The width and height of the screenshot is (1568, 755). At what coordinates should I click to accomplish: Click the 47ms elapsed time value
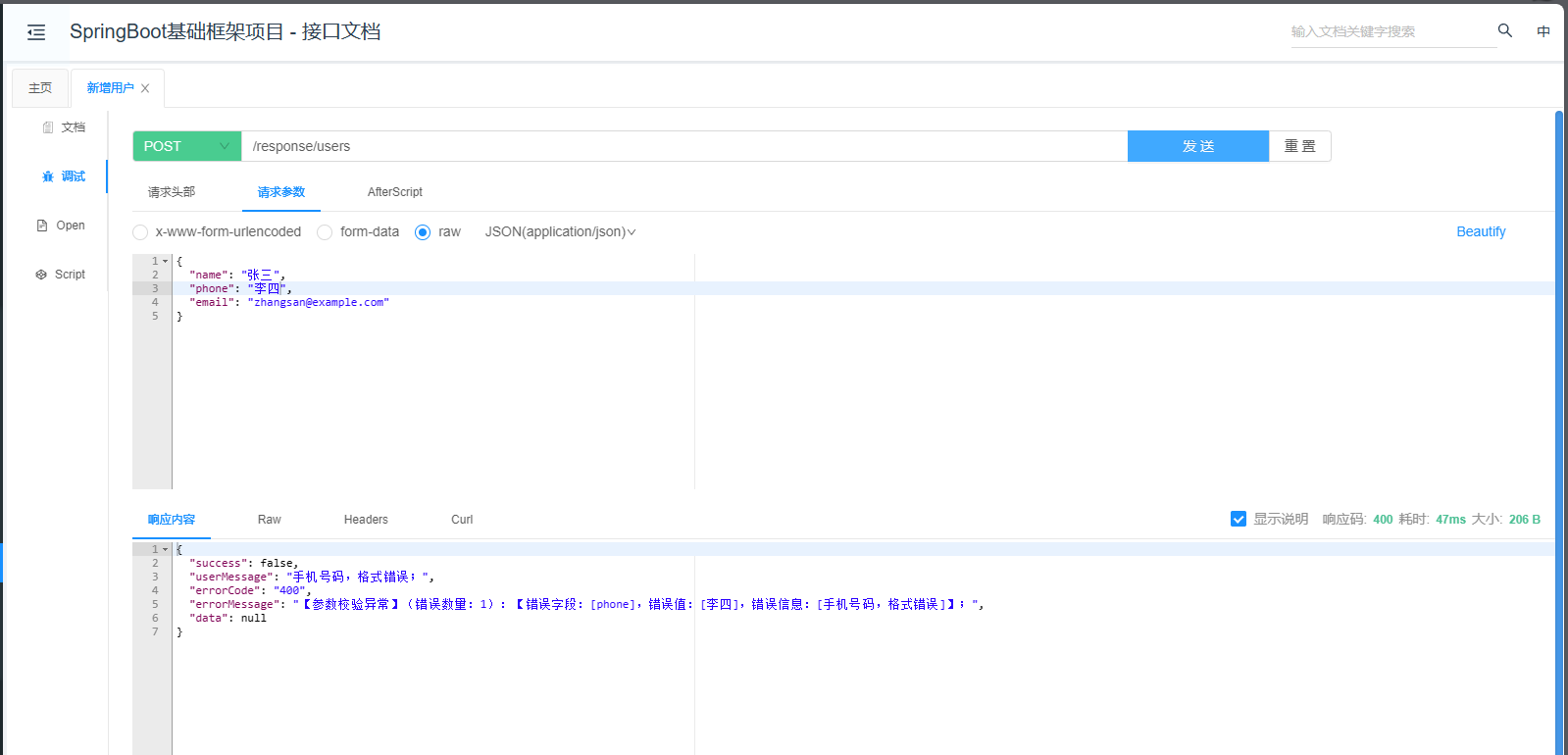pyautogui.click(x=1450, y=520)
